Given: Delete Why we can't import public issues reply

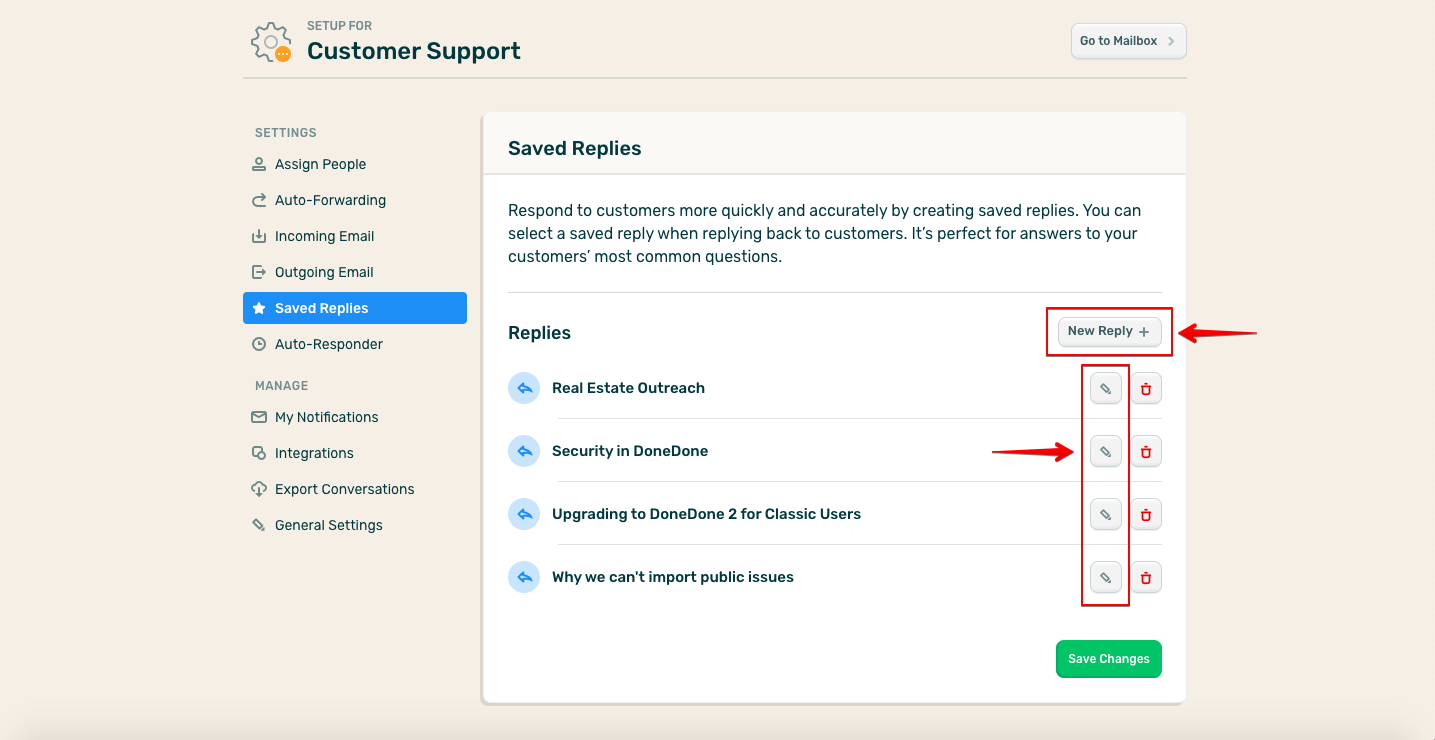Looking at the screenshot, I should pos(1146,577).
